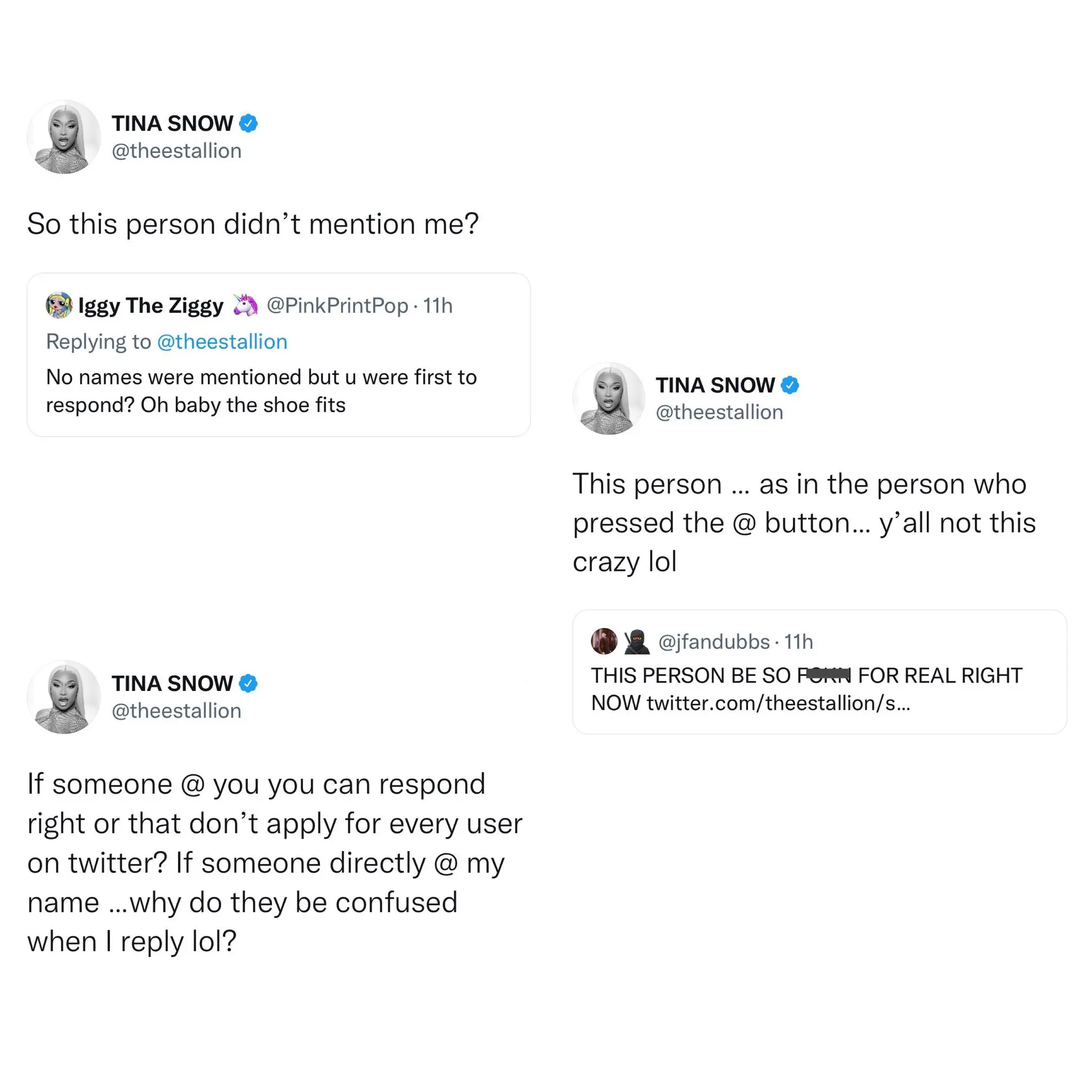Viewport: 1092px width, 1092px height.
Task: Click the "Iggy The Ziggy" display name
Action: click(x=151, y=305)
